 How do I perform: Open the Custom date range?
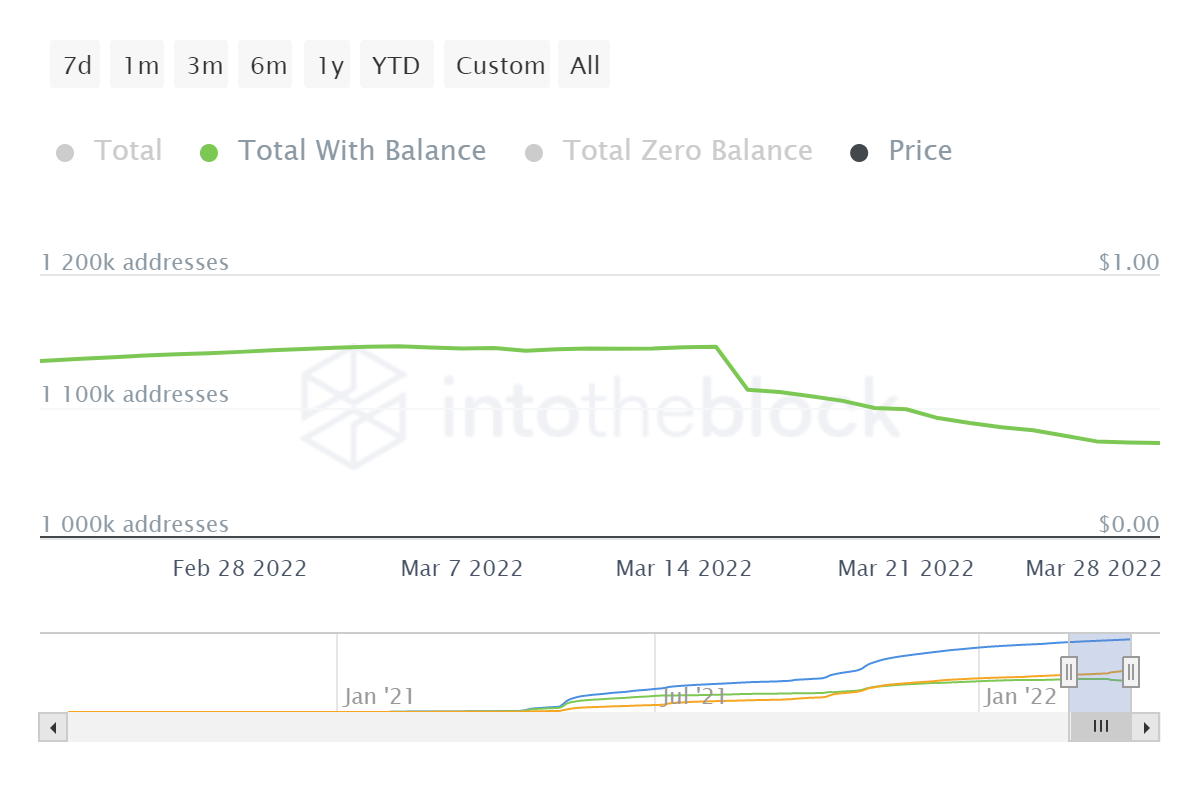click(499, 66)
